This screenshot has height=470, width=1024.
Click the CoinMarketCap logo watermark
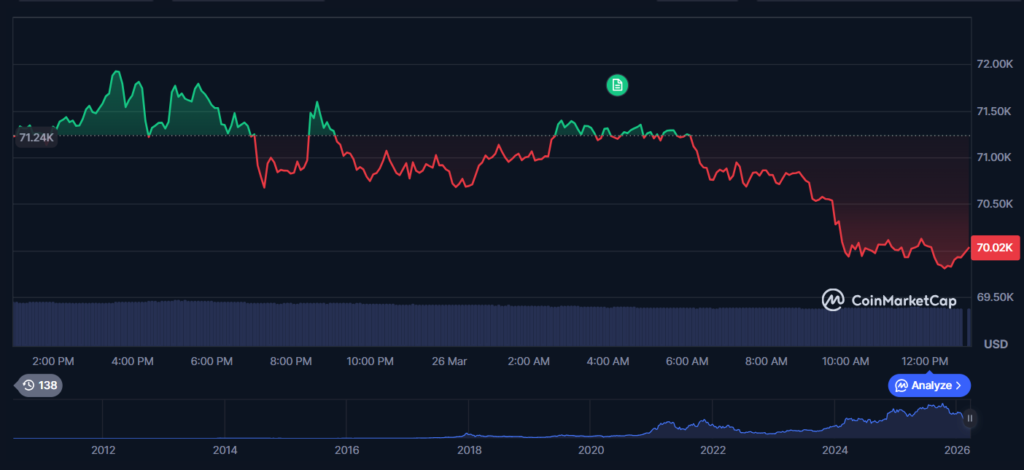(889, 299)
